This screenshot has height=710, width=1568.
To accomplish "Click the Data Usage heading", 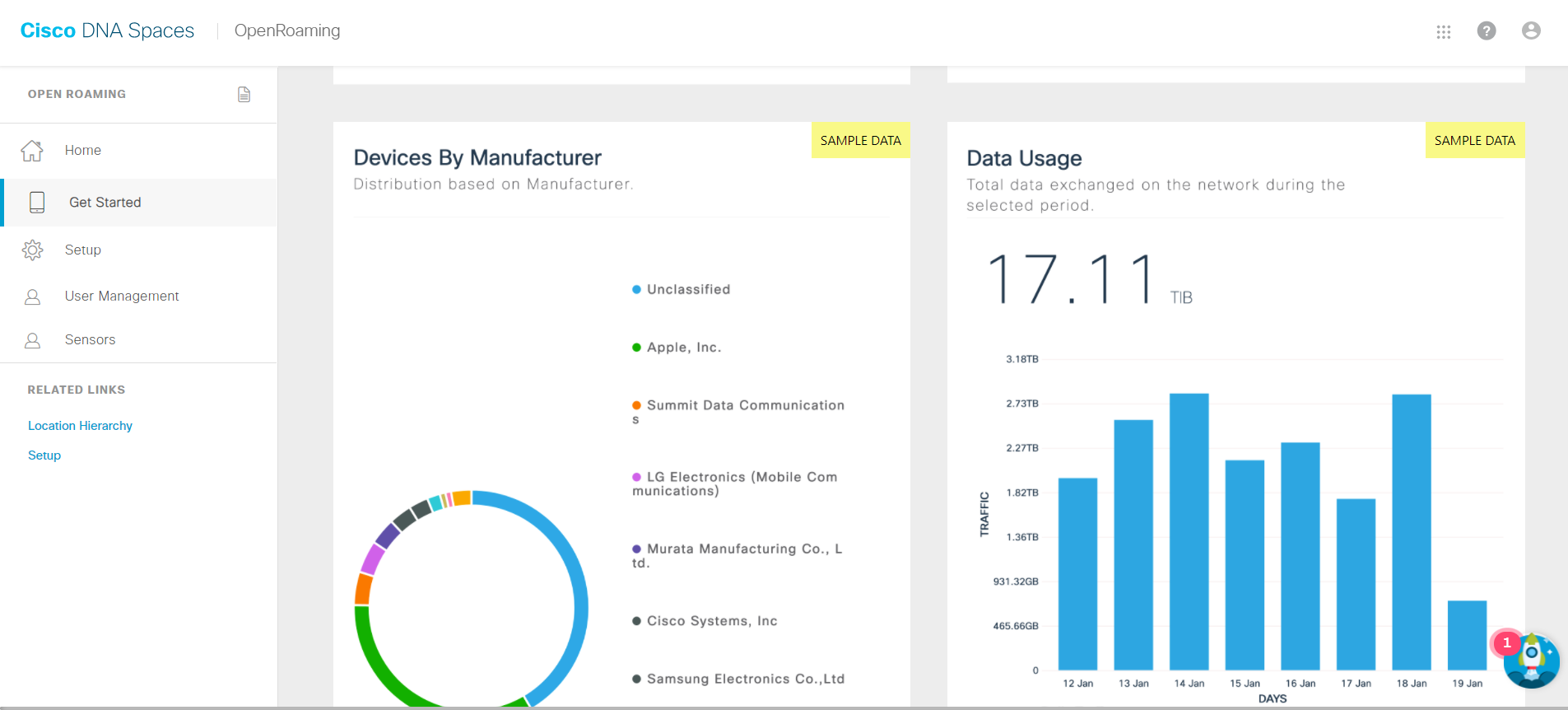I will (1024, 158).
